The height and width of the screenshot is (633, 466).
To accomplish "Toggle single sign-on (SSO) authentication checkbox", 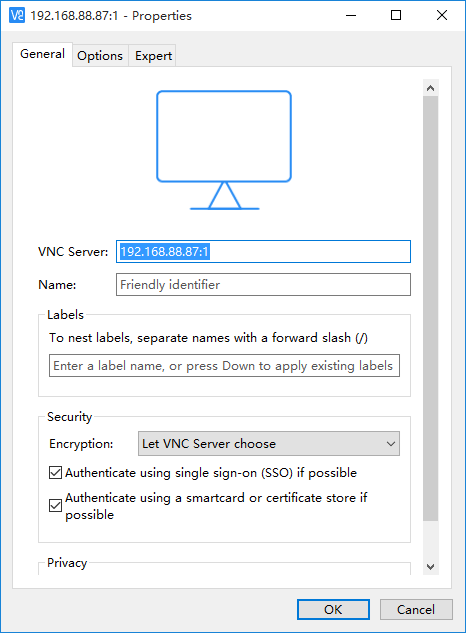I will [x=55, y=472].
